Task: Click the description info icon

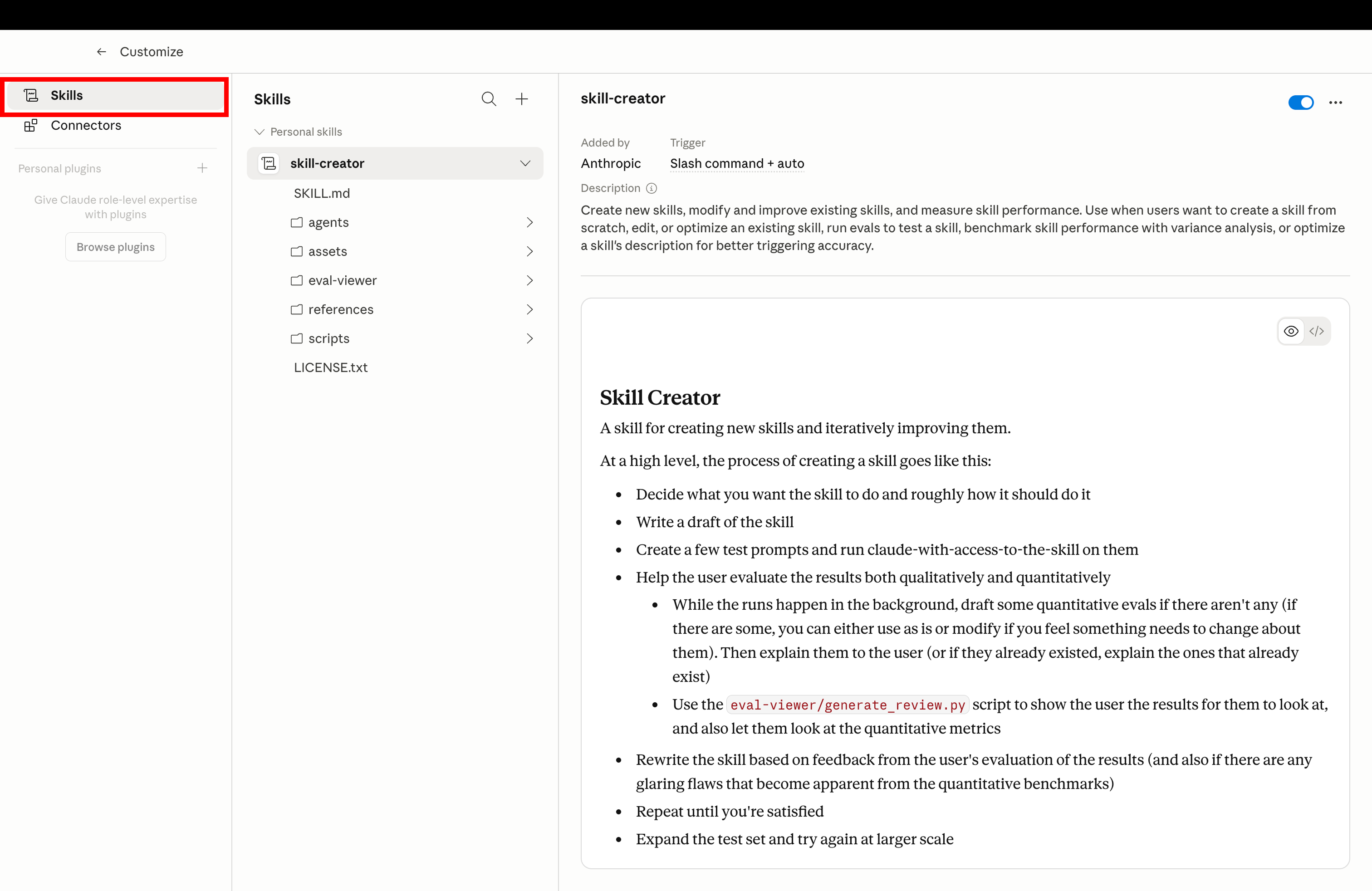Action: 652,188
